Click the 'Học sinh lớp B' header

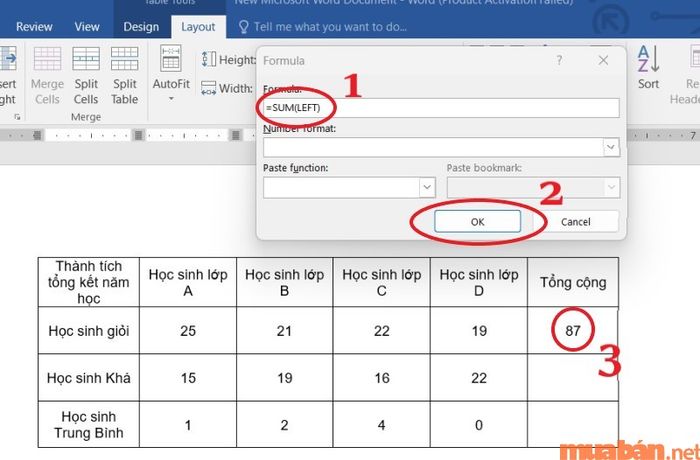(x=284, y=283)
